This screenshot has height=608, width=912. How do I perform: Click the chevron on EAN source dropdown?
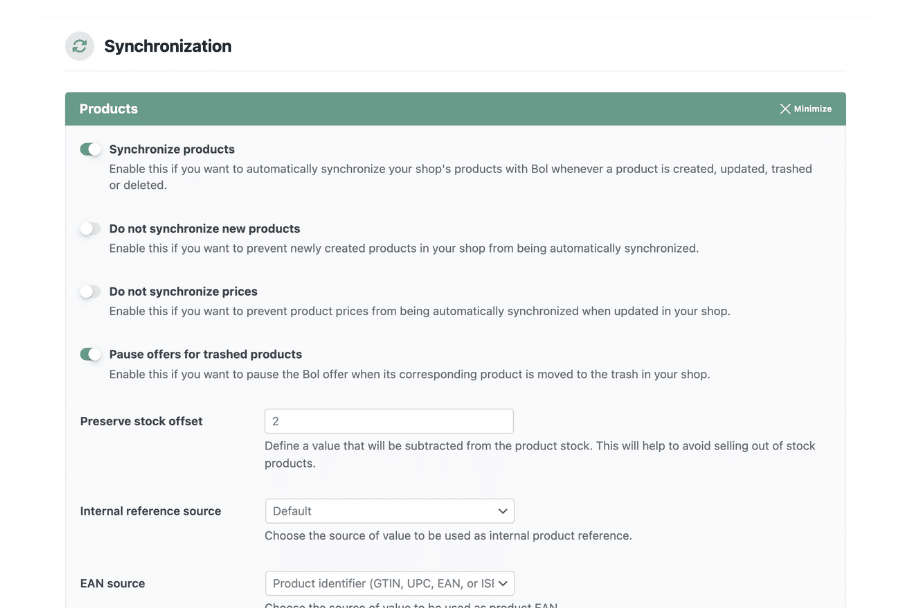point(502,583)
